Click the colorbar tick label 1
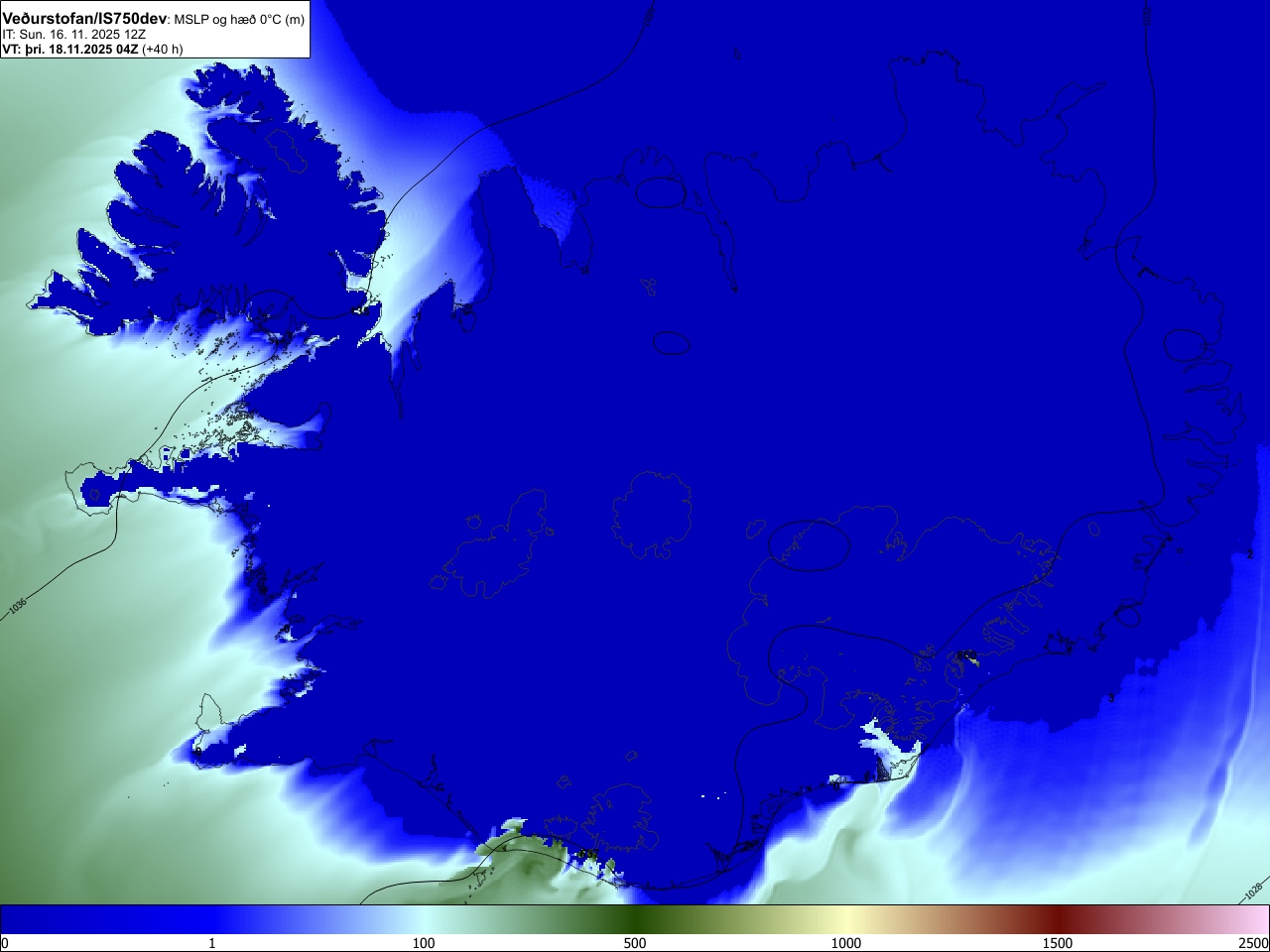The width and height of the screenshot is (1270, 952). [211, 943]
